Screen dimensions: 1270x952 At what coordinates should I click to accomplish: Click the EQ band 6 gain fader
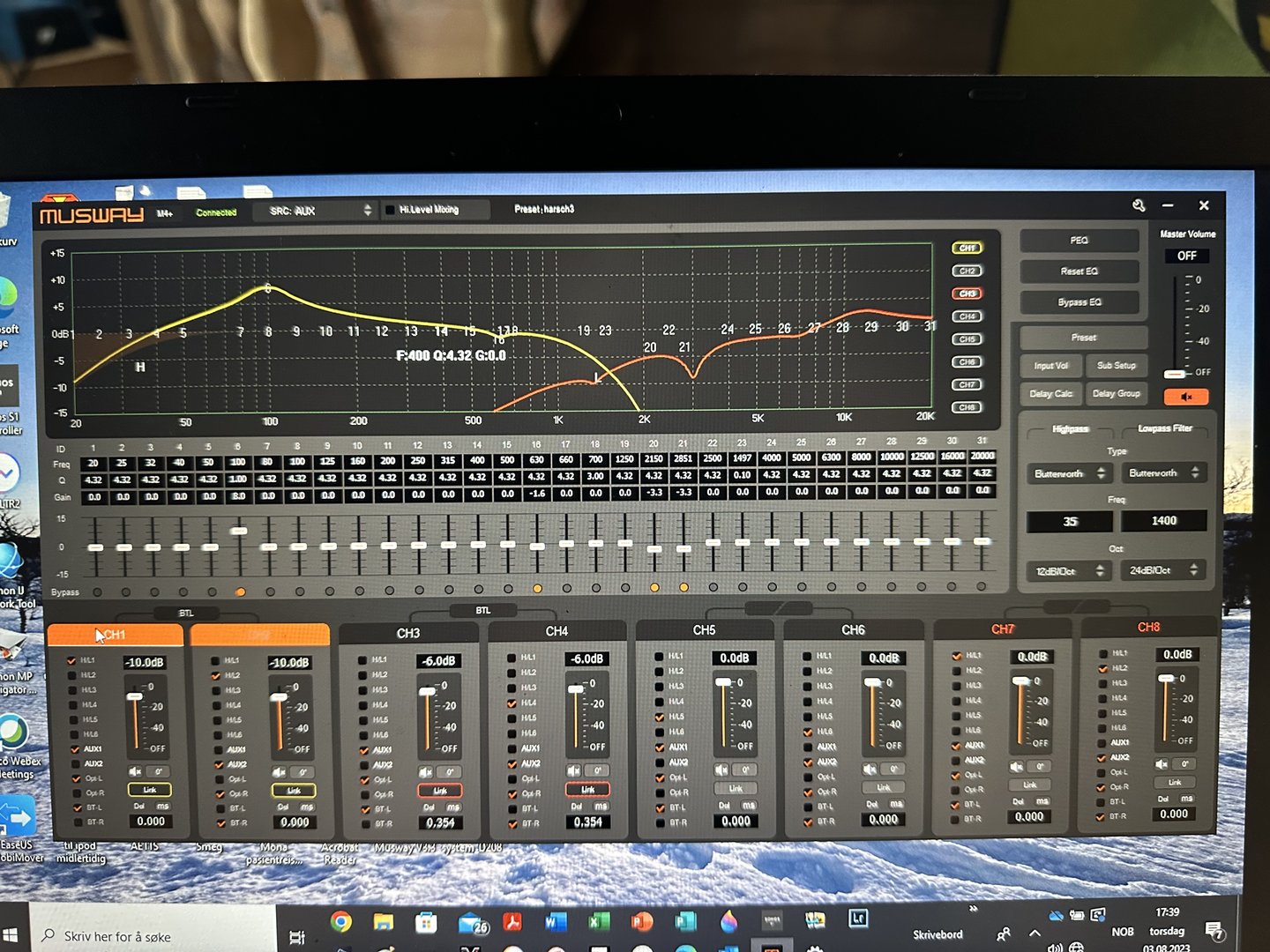pyautogui.click(x=238, y=531)
